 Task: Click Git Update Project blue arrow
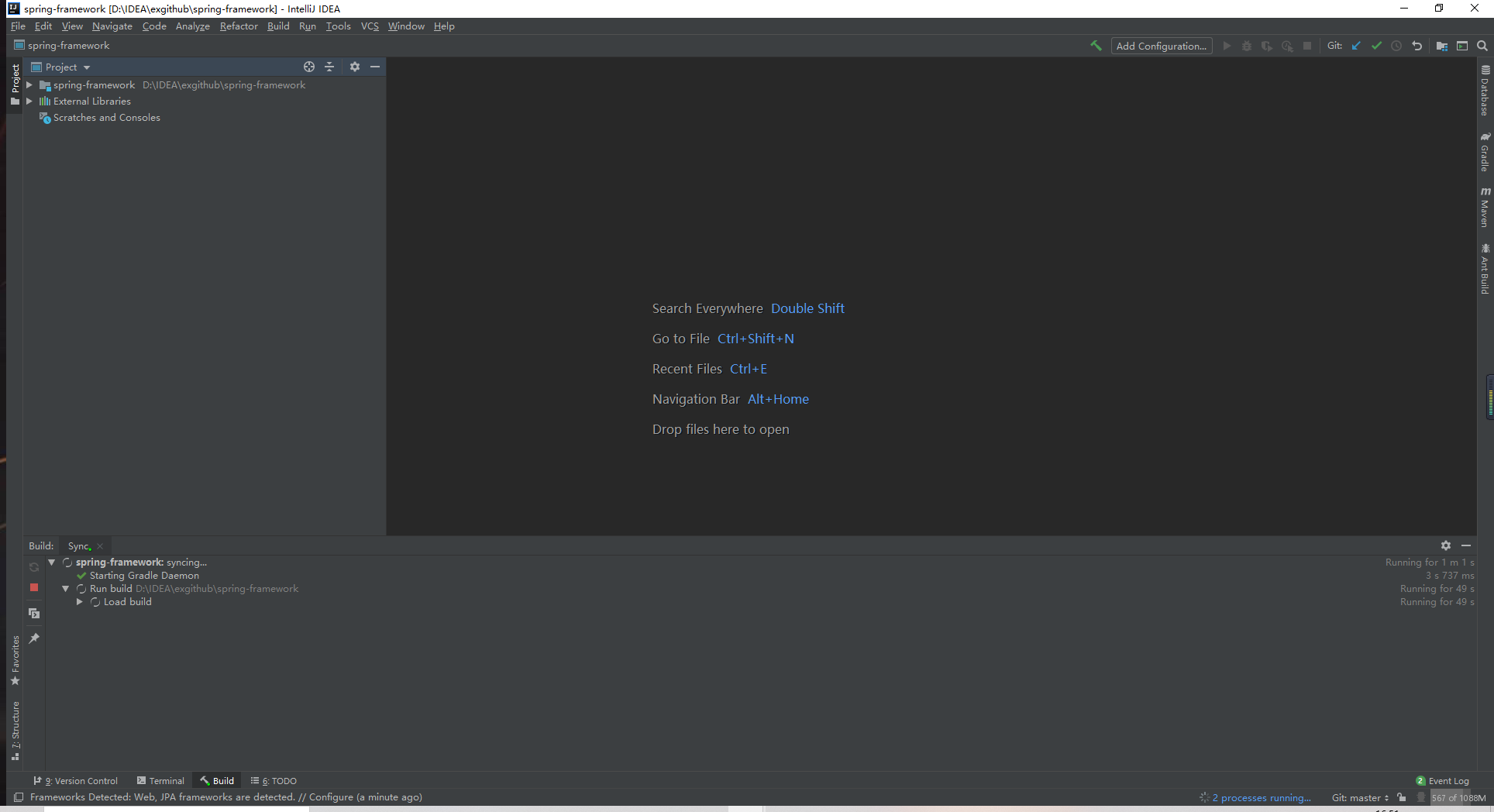[1356, 46]
